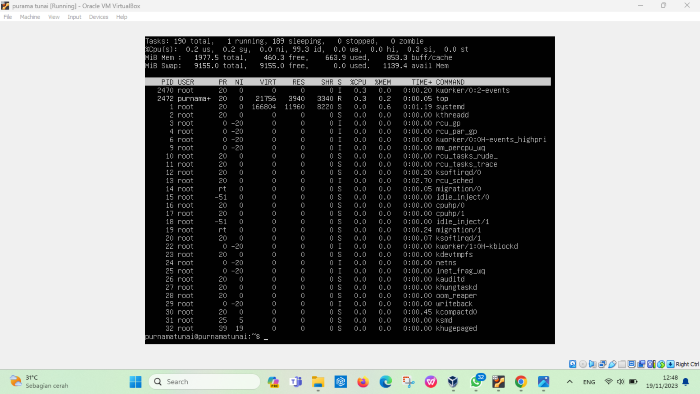Open the clock showing 12:48

pos(662,382)
